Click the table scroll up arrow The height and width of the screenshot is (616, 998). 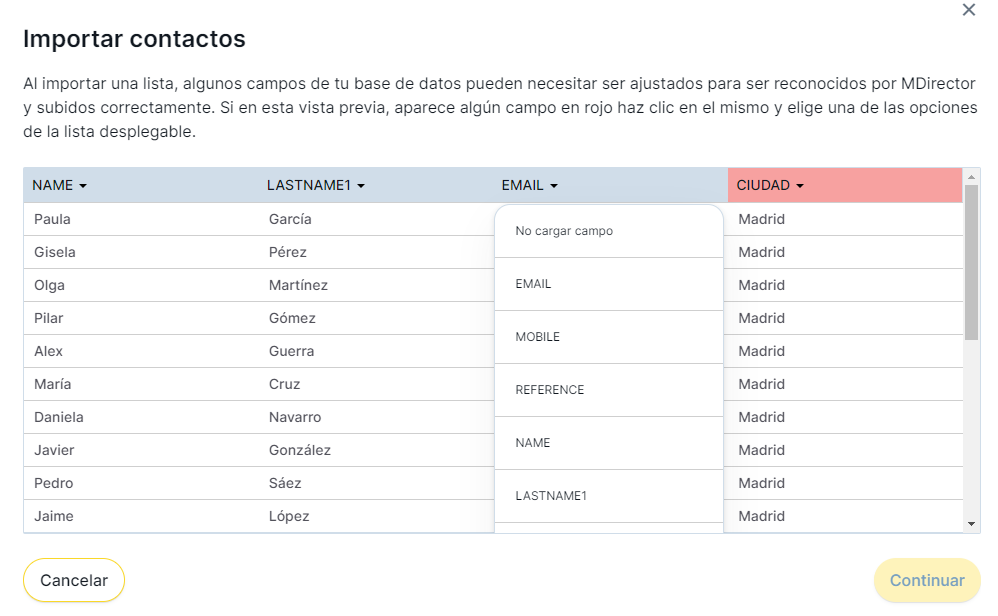[x=971, y=177]
